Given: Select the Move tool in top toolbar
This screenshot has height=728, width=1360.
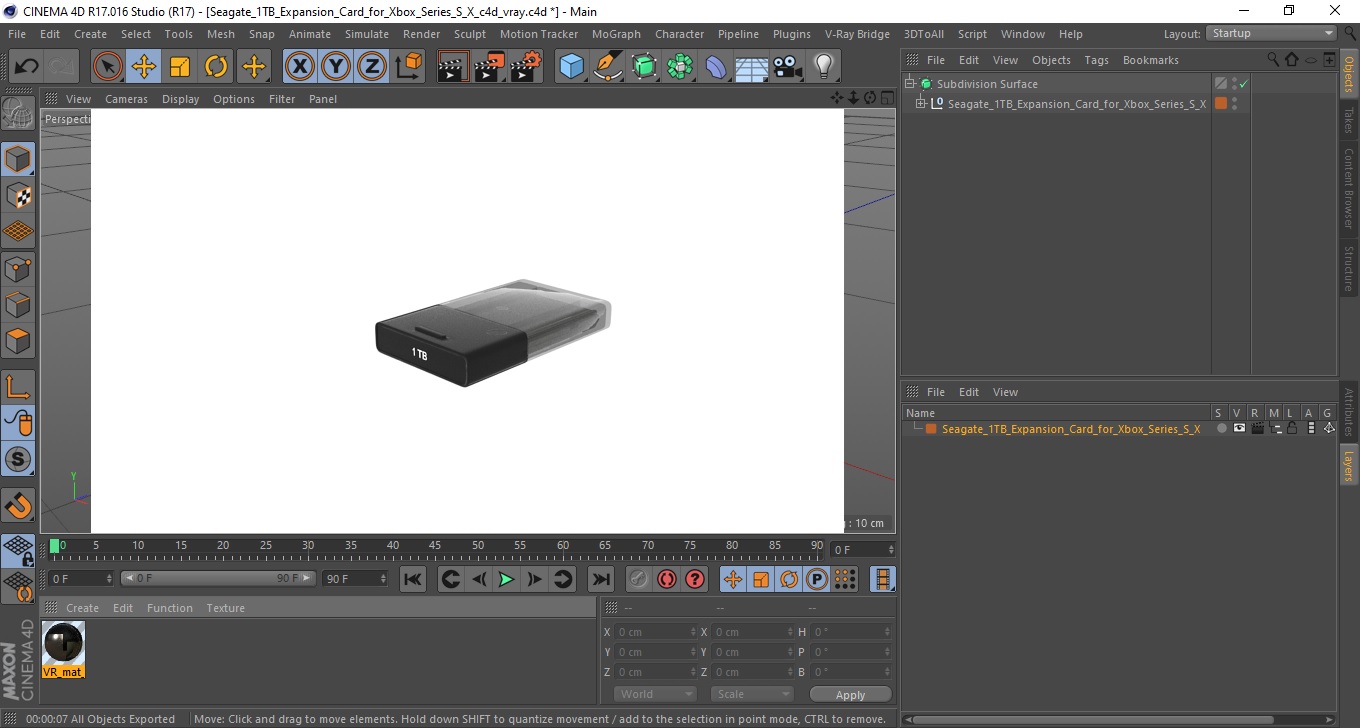Looking at the screenshot, I should (144, 67).
